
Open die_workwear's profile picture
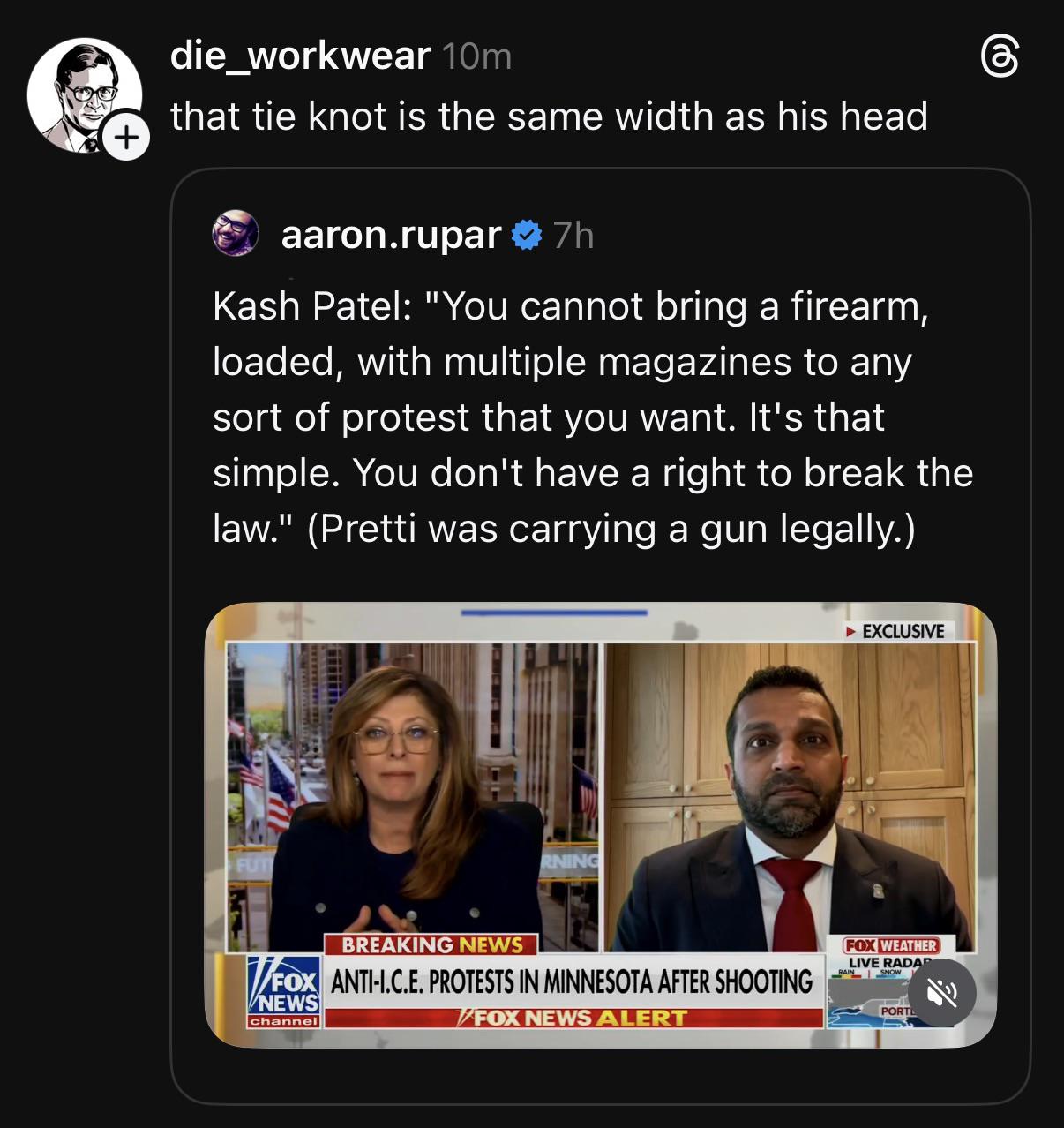coord(82,93)
